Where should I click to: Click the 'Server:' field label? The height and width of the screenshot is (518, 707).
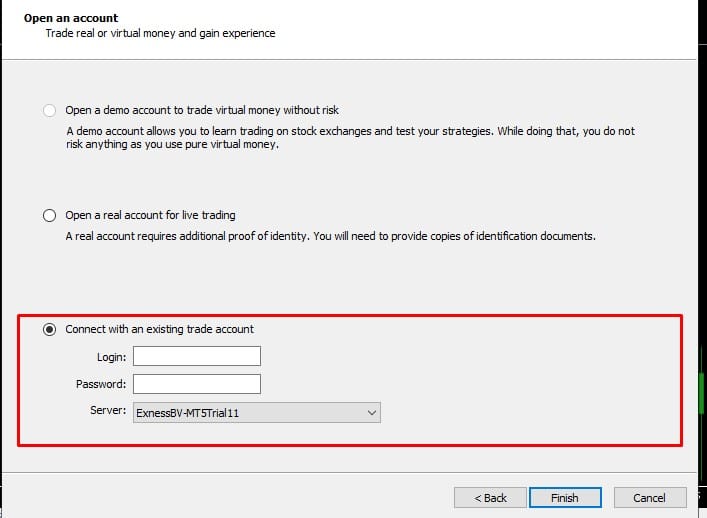109,411
